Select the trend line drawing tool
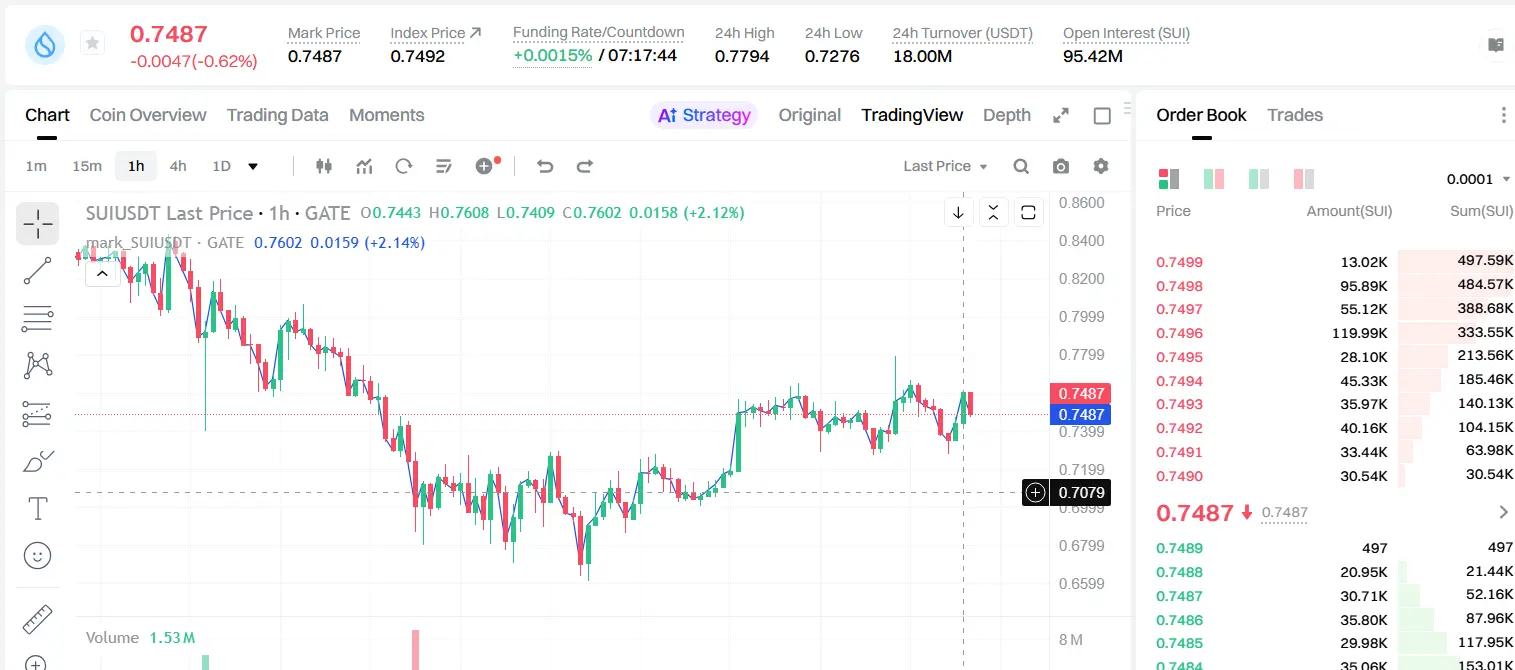This screenshot has width=1515, height=670. 37,271
